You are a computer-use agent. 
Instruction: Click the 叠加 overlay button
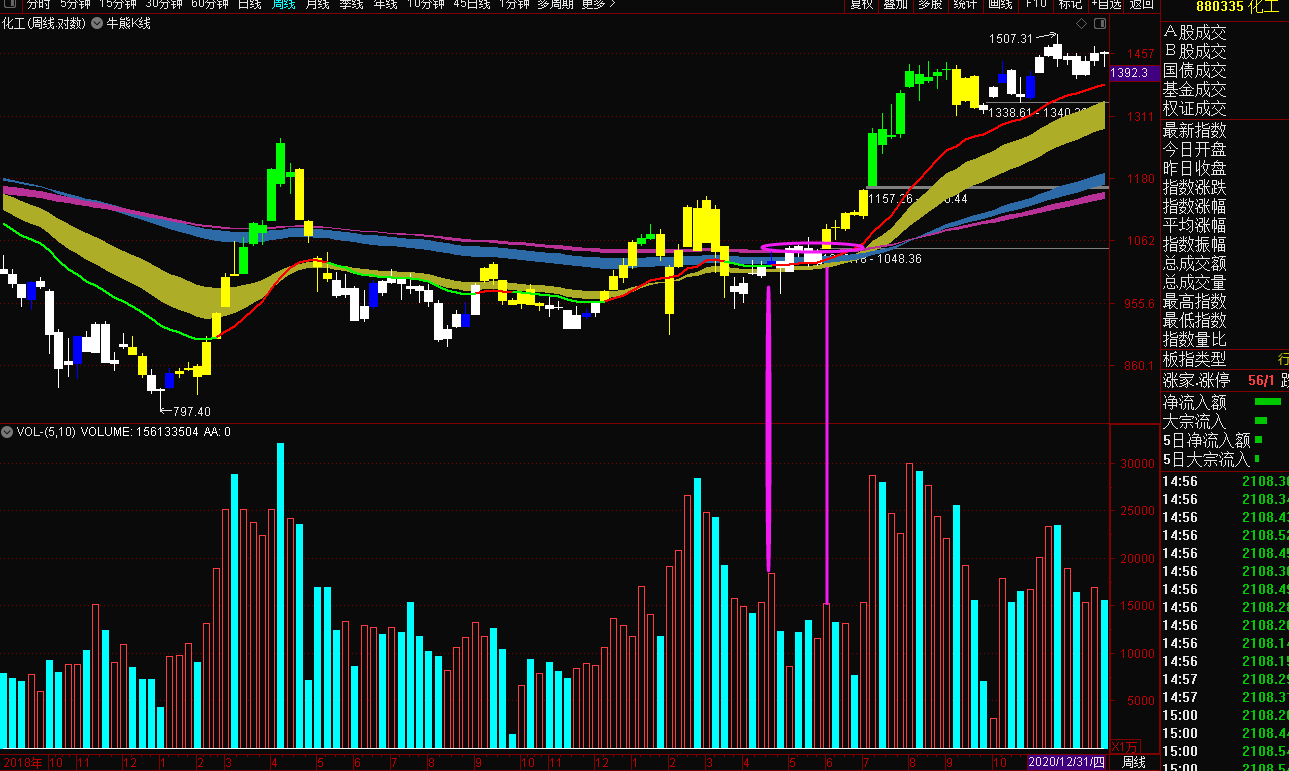tap(895, 4)
